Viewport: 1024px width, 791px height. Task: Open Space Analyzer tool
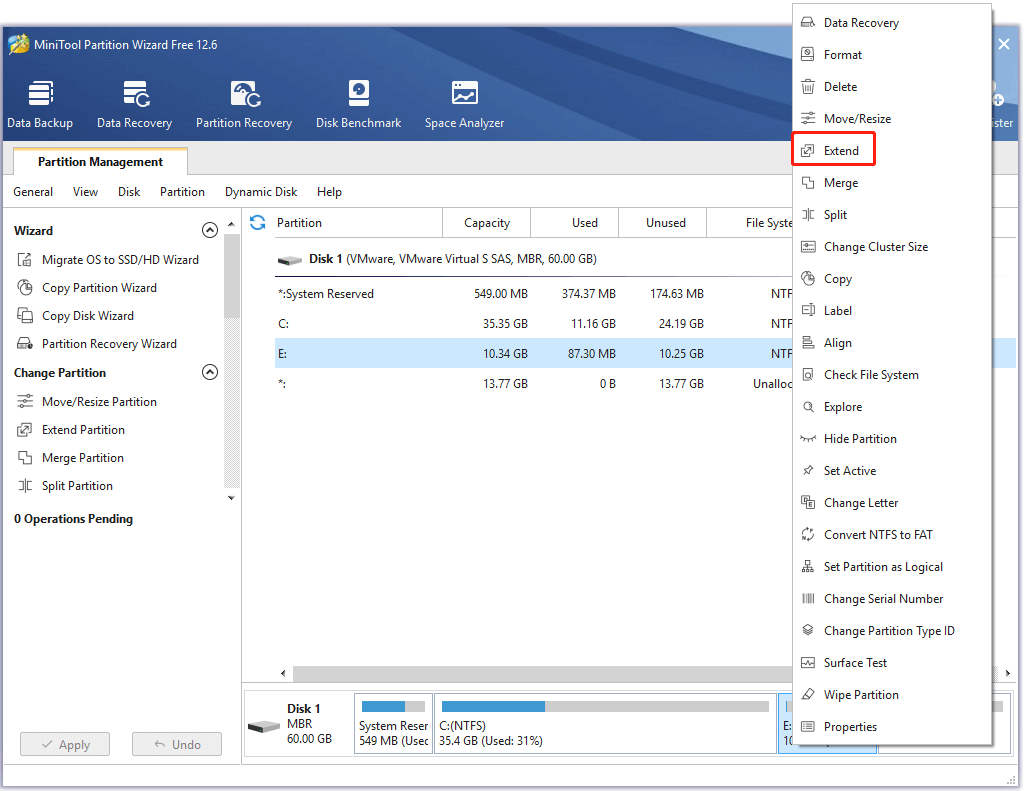point(464,104)
